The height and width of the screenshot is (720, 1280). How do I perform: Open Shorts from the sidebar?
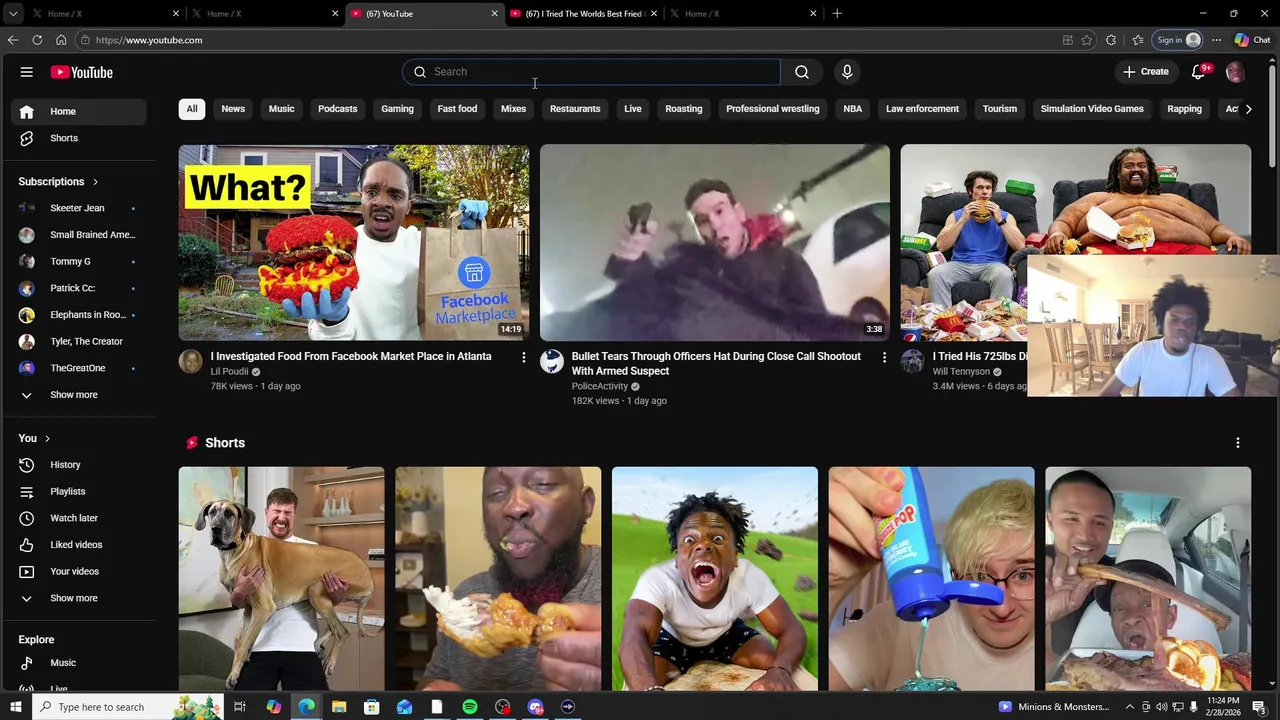coord(77,138)
